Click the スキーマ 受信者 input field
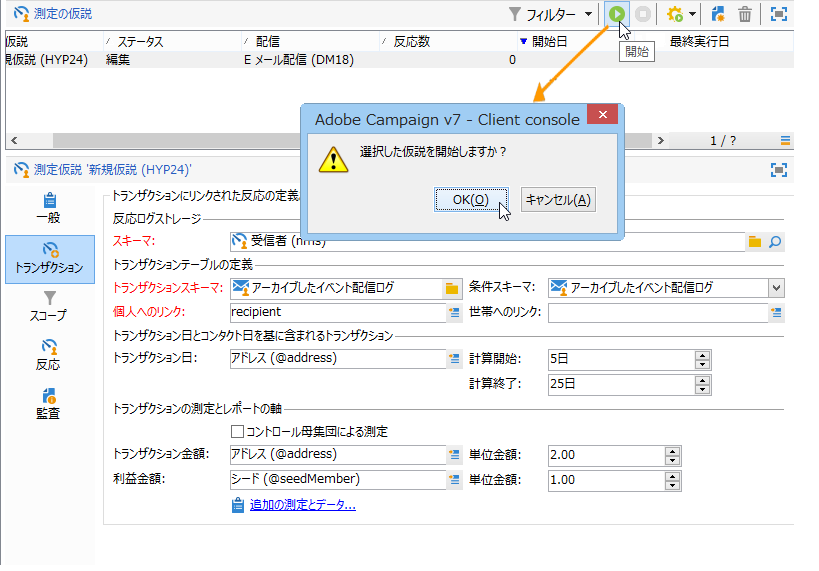The image size is (819, 571). point(487,241)
